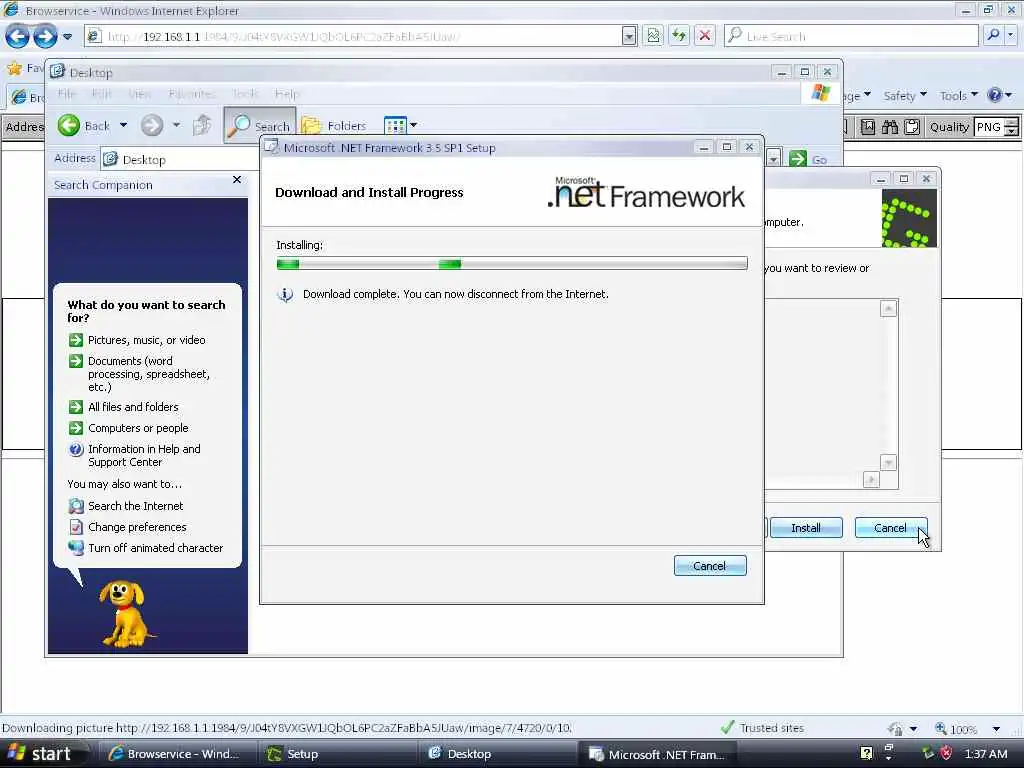Click the Live Search box
Viewport: 1024px width, 768px height.
coord(852,36)
